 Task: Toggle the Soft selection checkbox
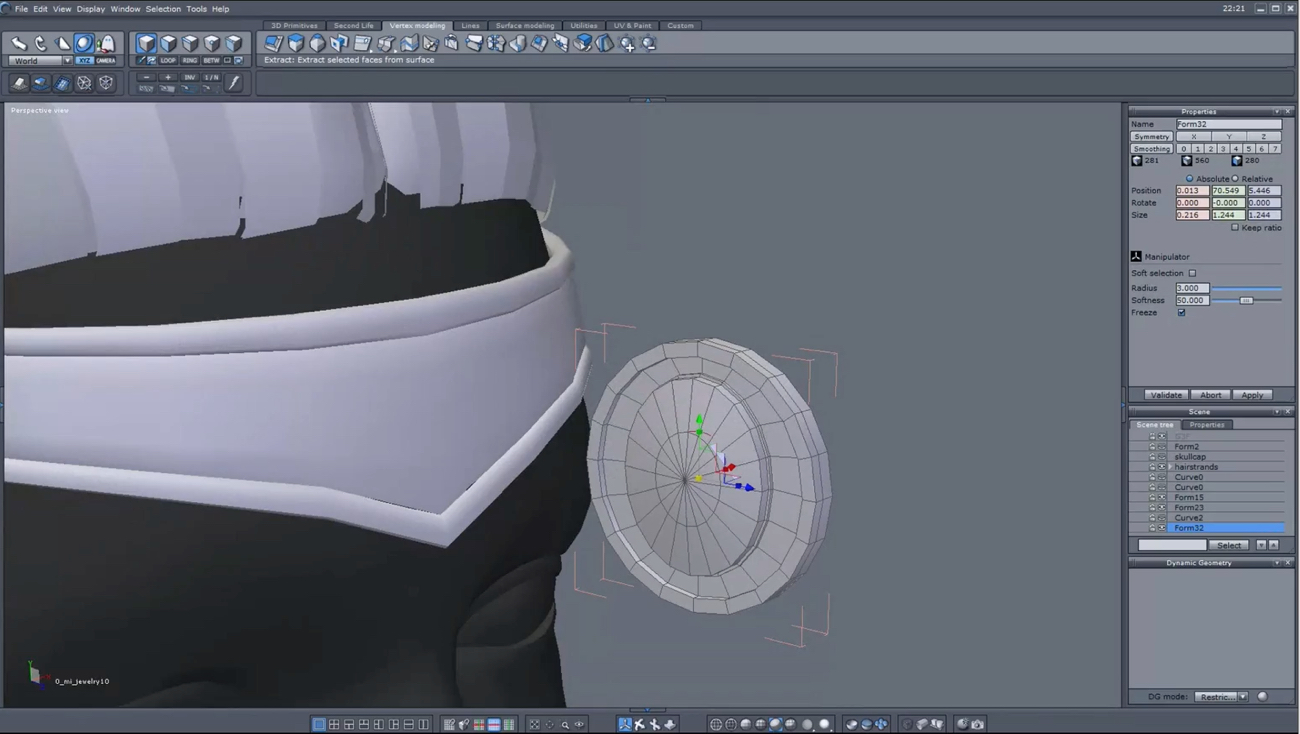1192,273
